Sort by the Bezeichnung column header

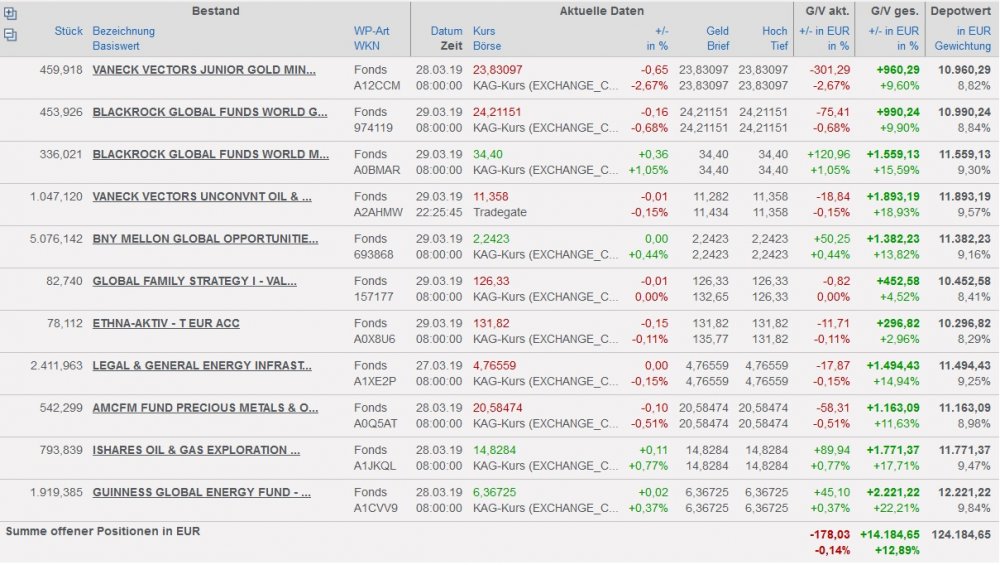(x=123, y=31)
